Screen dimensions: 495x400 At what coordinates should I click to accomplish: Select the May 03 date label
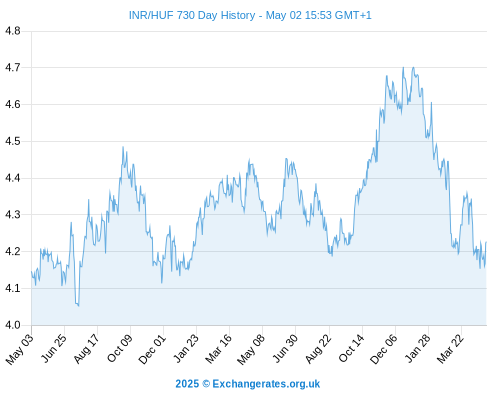coord(20,349)
